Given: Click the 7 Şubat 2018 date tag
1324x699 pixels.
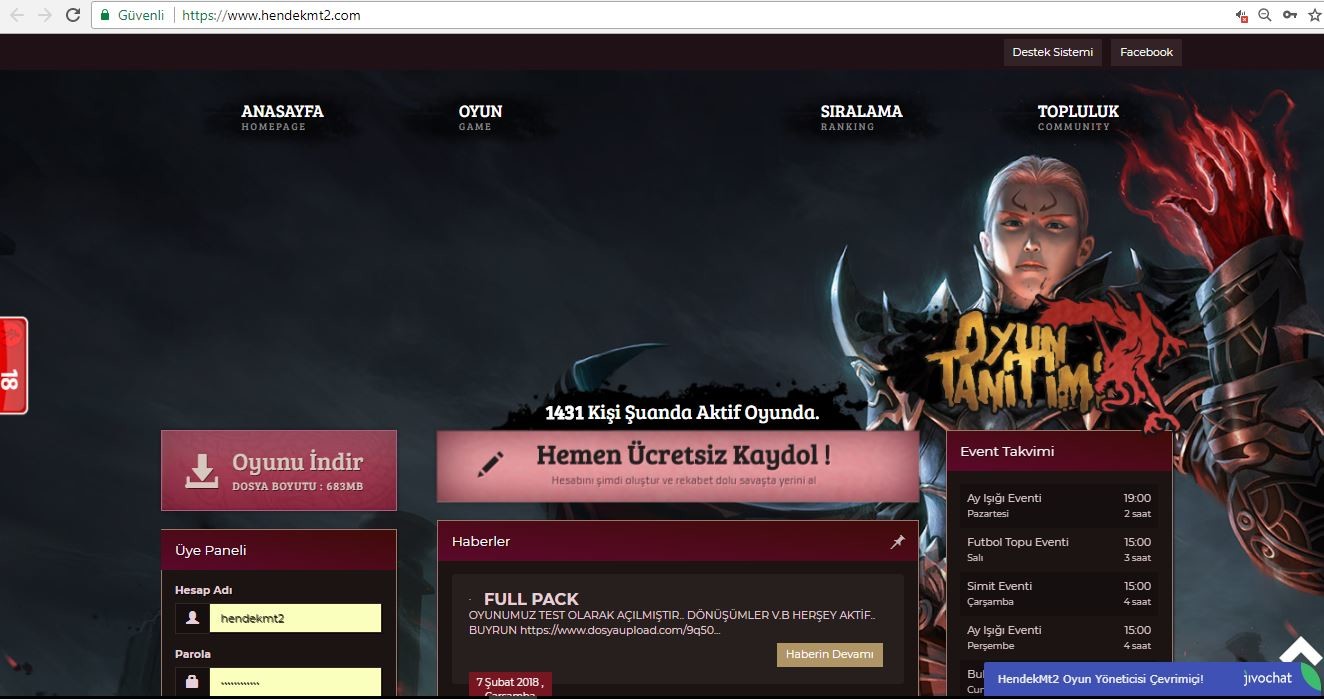Looking at the screenshot, I should click(510, 686).
